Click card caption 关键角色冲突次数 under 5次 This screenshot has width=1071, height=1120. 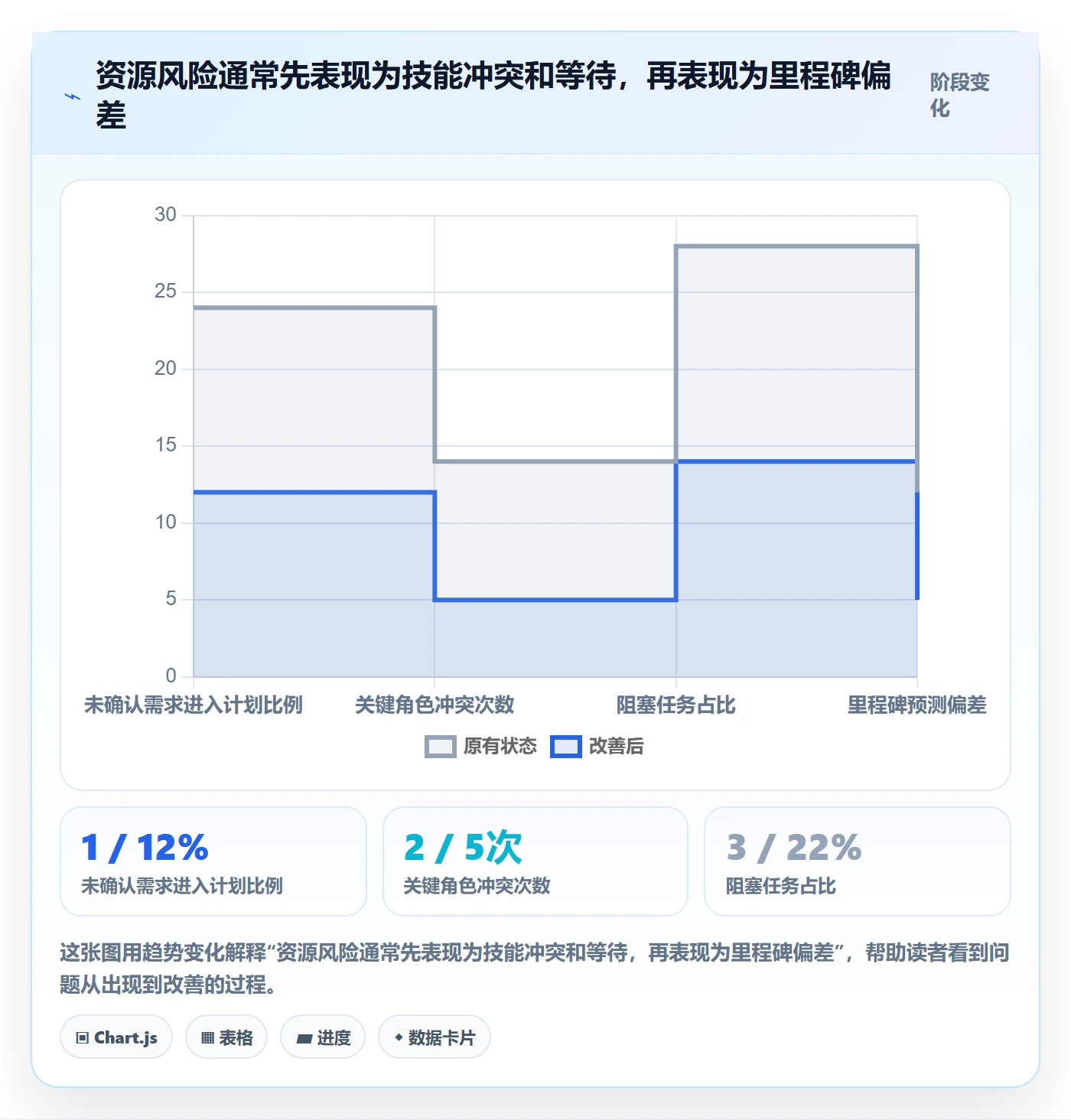(x=477, y=886)
